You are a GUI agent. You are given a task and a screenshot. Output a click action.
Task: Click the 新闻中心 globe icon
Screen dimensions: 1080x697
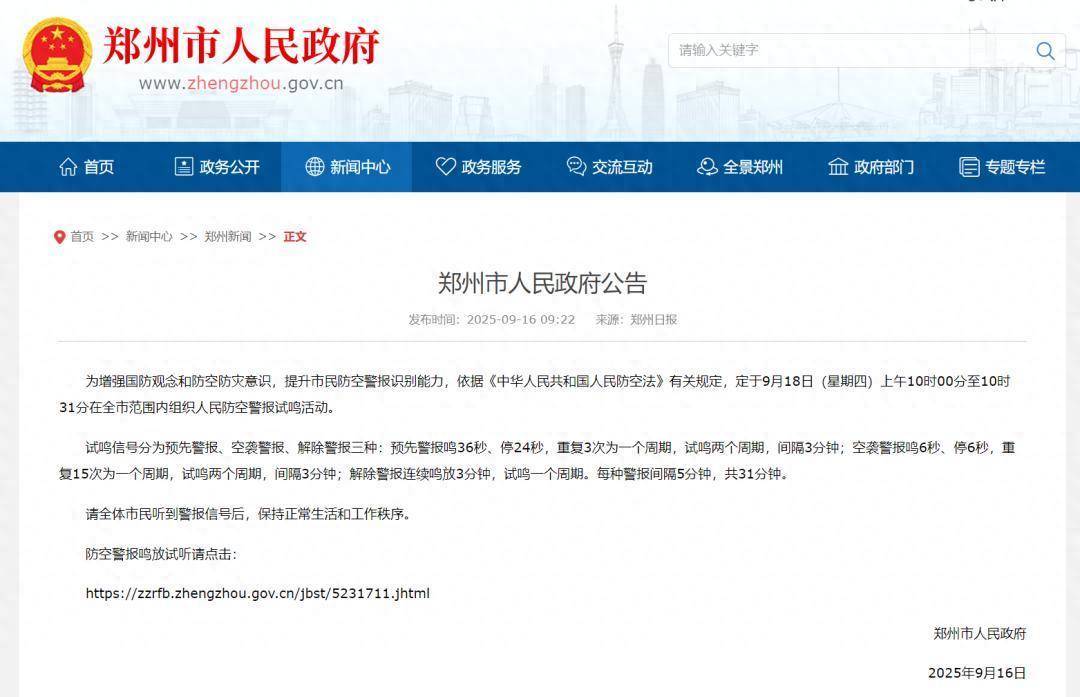point(315,167)
